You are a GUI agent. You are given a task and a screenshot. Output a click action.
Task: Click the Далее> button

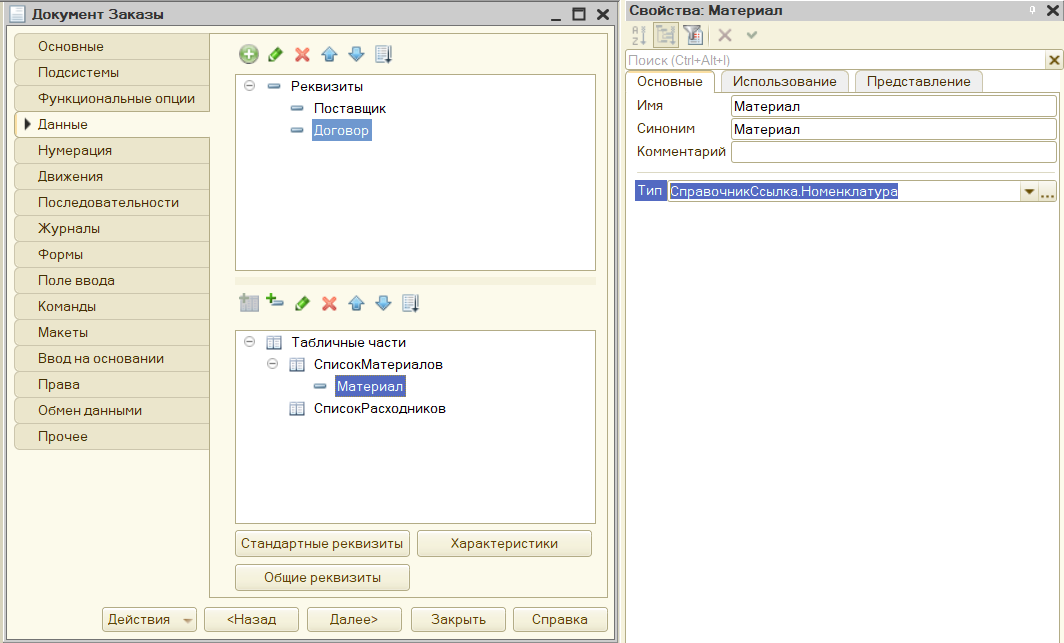click(x=354, y=619)
